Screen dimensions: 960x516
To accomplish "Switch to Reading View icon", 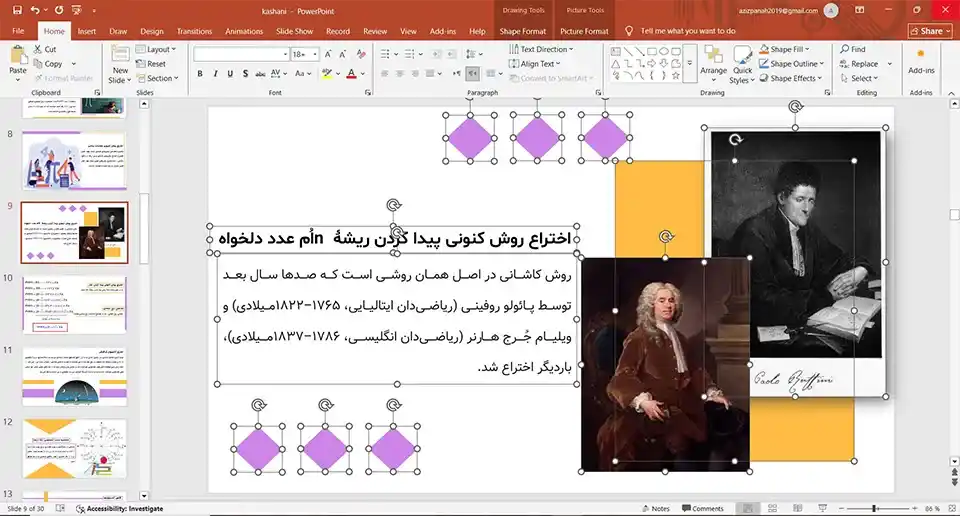I will coord(797,508).
